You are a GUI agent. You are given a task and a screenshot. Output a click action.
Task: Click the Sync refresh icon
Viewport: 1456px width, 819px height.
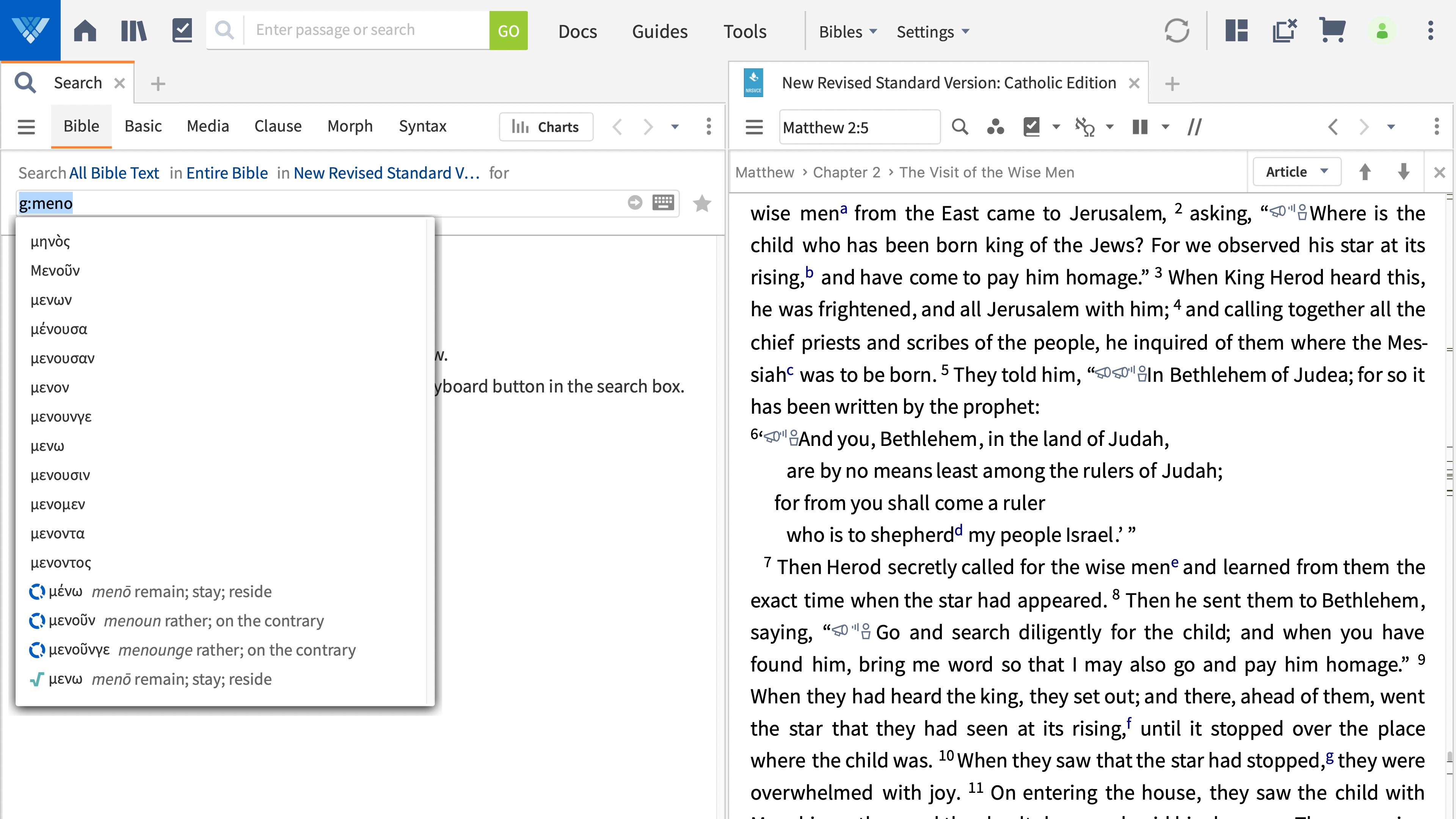pos(1177,30)
